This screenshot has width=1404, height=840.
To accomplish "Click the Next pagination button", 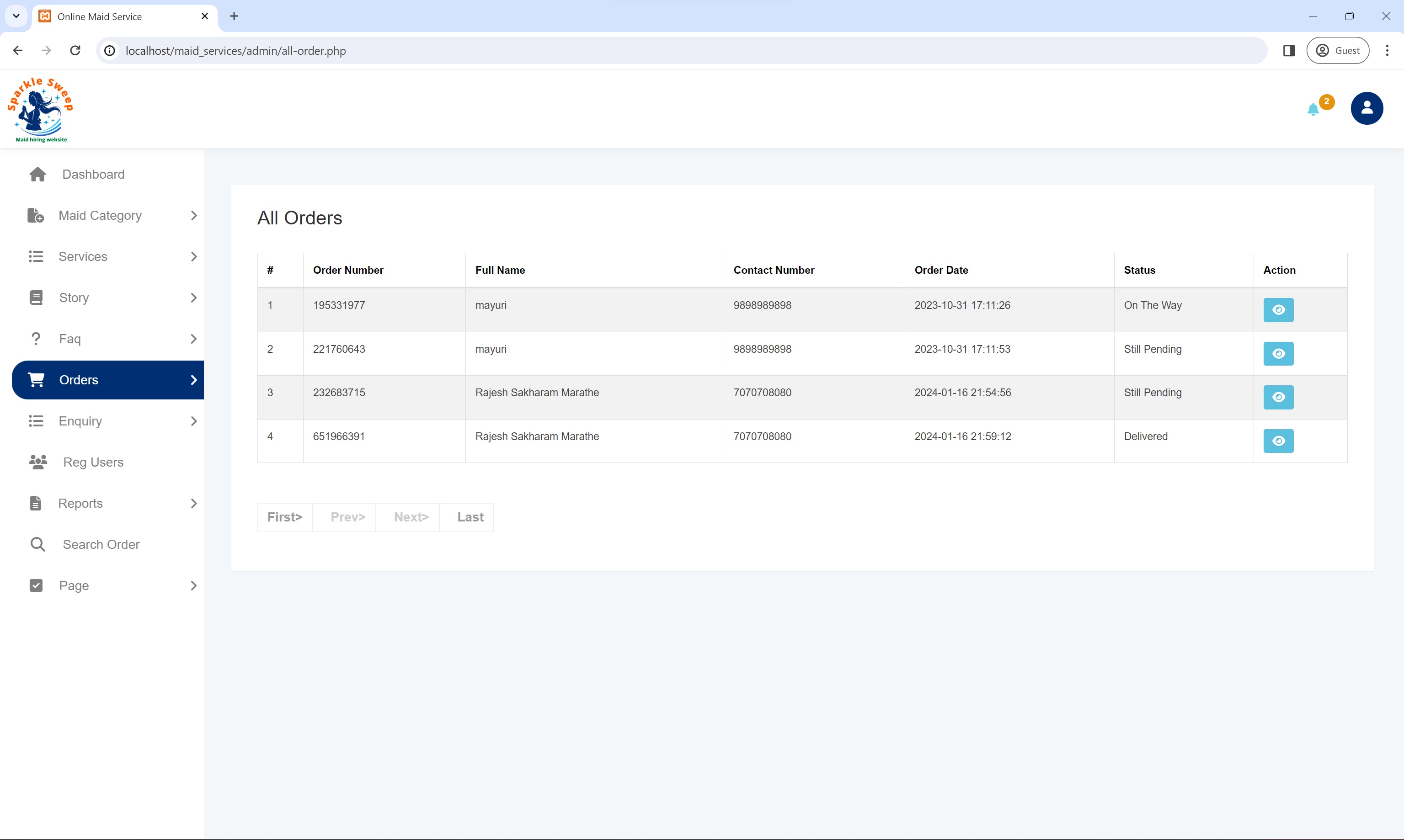I will [412, 517].
